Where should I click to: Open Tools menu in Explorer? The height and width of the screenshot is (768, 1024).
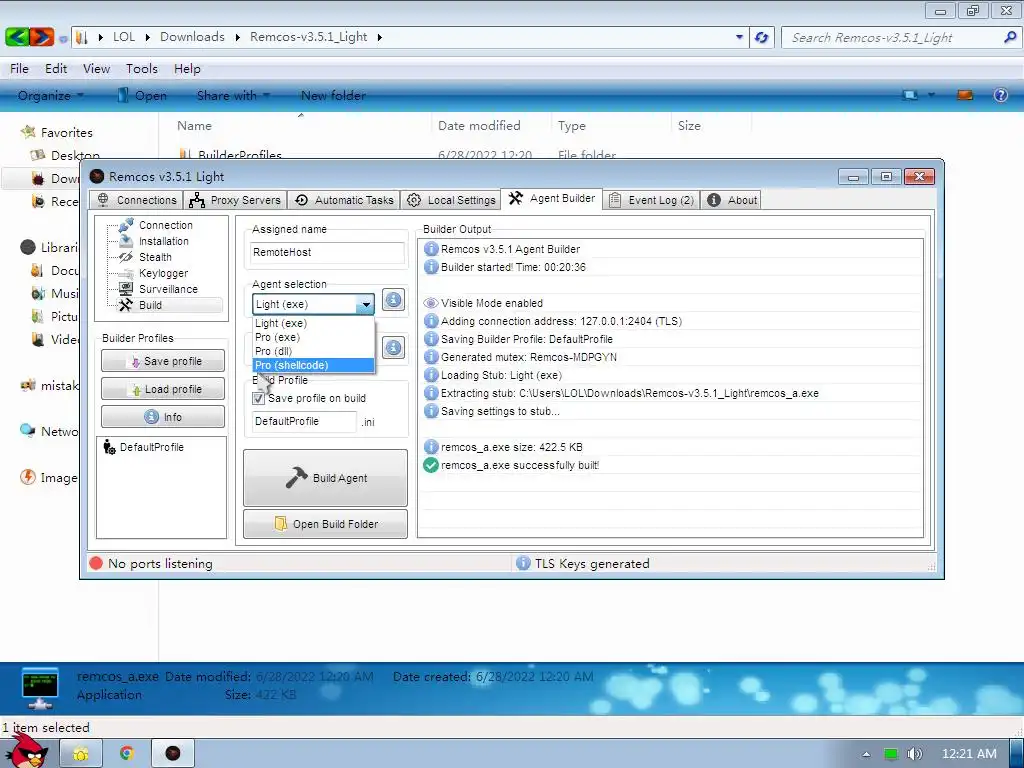pyautogui.click(x=142, y=69)
